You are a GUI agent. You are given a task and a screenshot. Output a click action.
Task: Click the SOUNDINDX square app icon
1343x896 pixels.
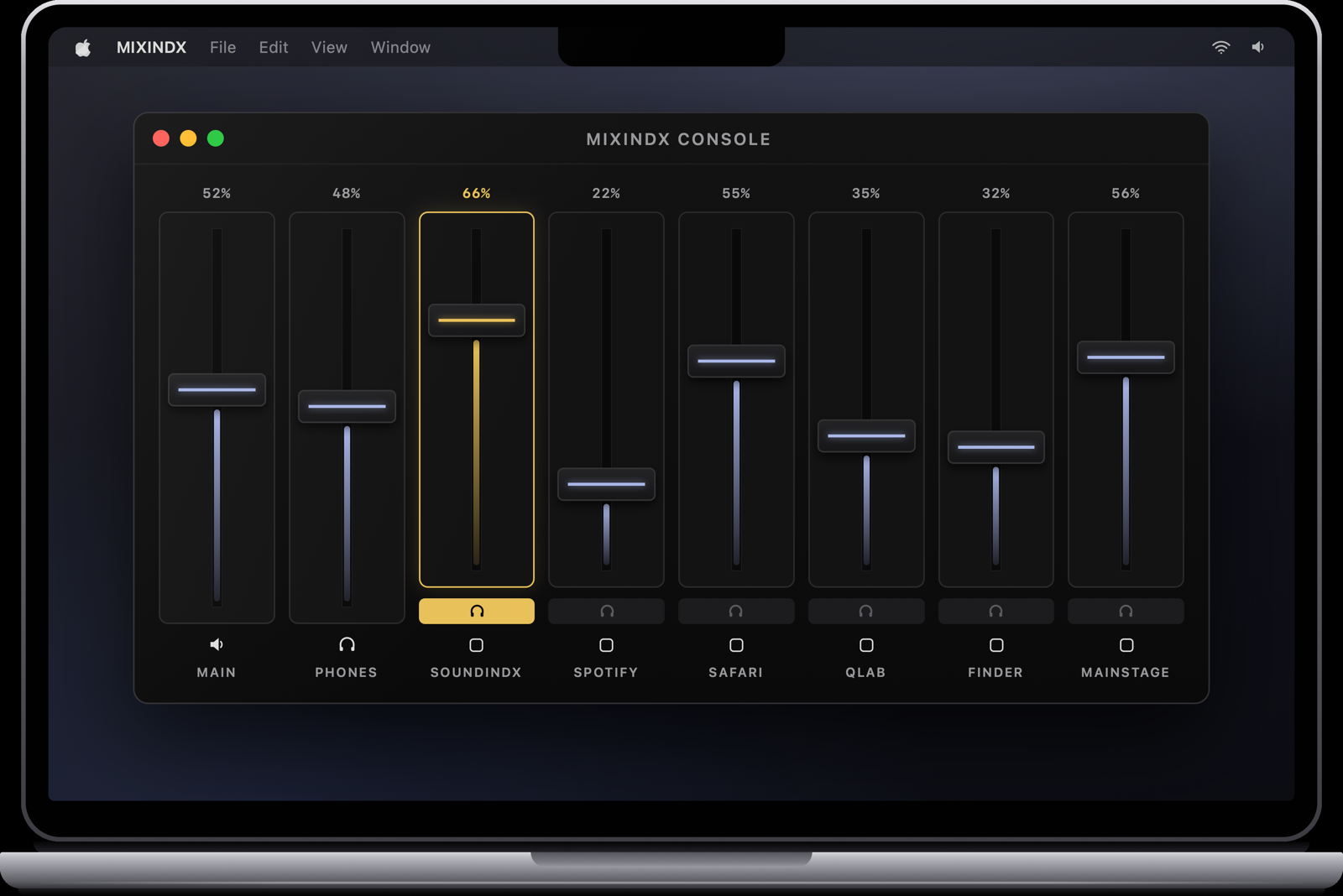(477, 645)
